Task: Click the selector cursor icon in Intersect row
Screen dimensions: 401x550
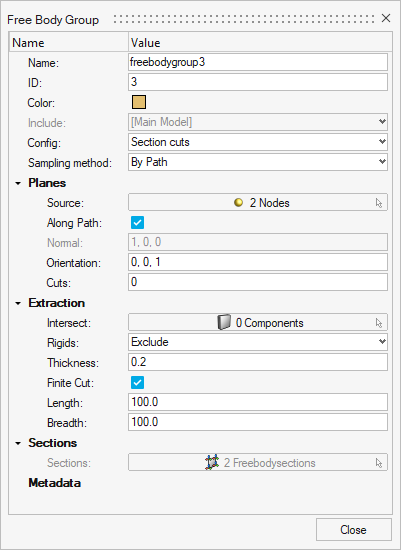Action: 379,323
